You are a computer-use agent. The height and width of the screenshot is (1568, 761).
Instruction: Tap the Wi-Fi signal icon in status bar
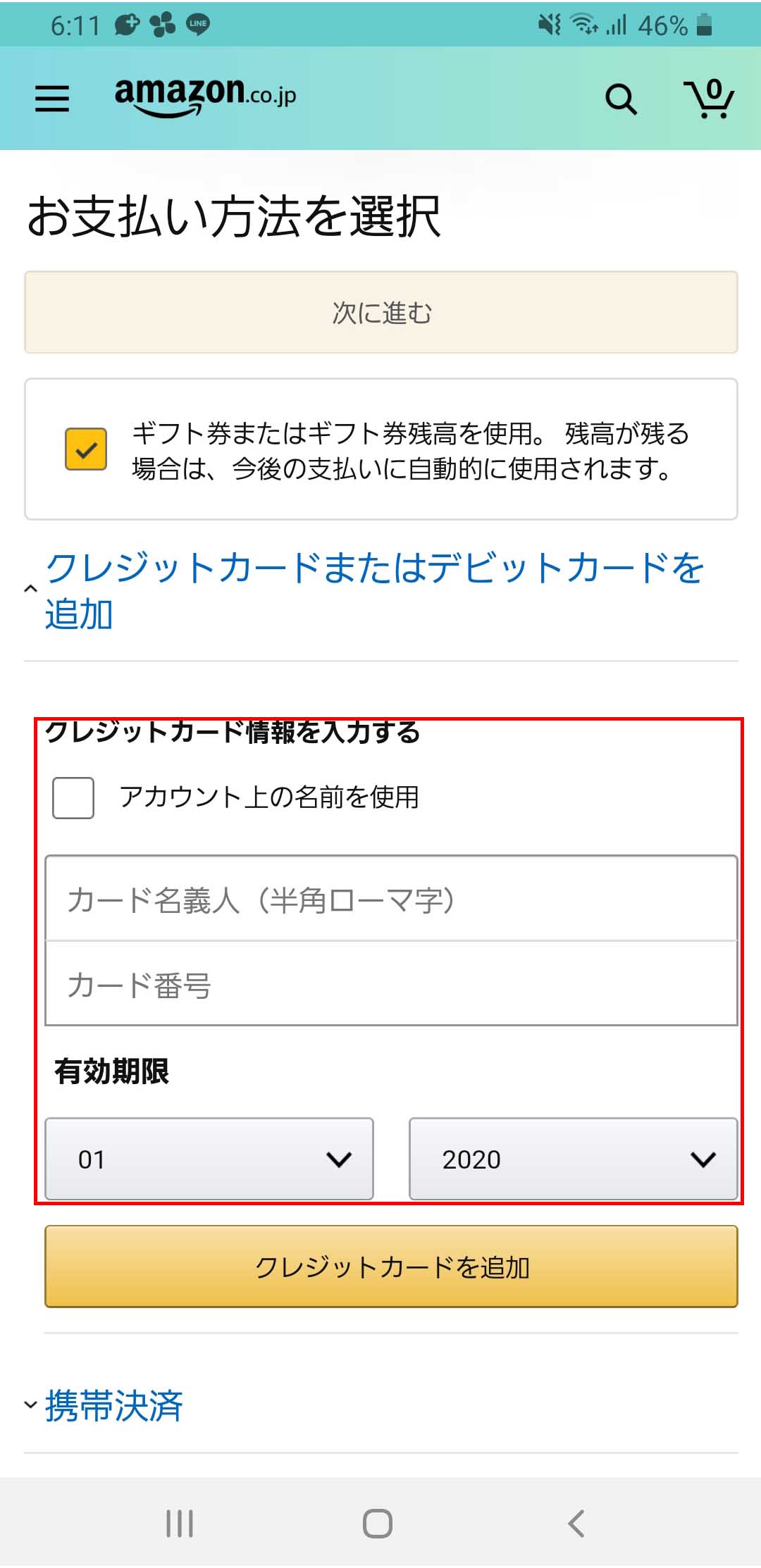pos(583,25)
